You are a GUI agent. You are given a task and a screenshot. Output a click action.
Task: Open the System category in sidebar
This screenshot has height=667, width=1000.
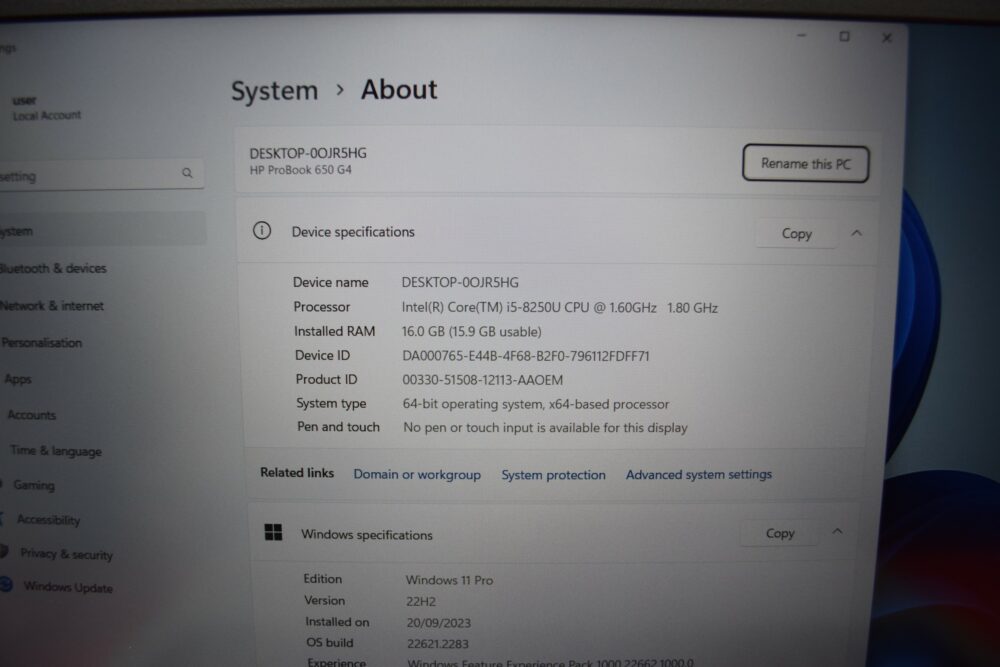[102, 230]
